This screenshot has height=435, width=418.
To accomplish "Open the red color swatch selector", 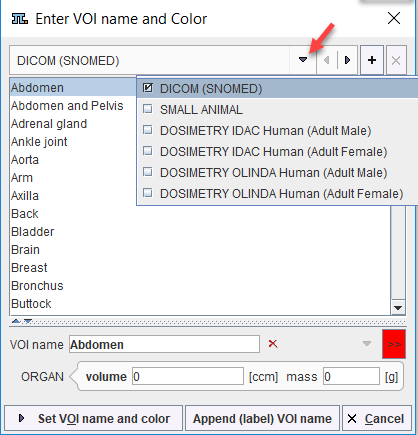I will [x=394, y=344].
